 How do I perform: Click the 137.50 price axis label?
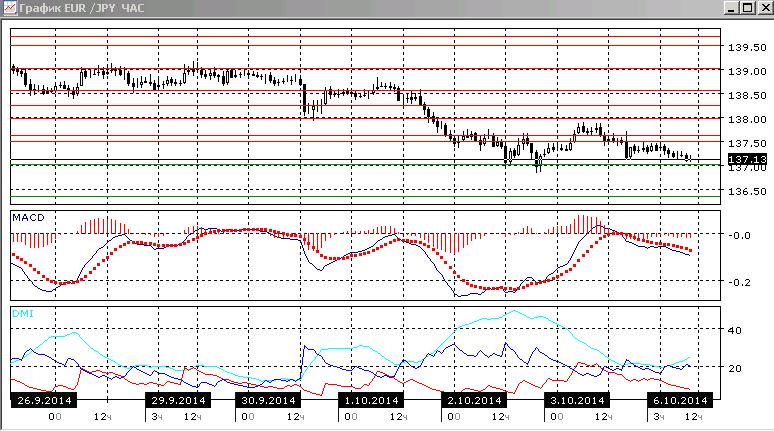[x=747, y=143]
